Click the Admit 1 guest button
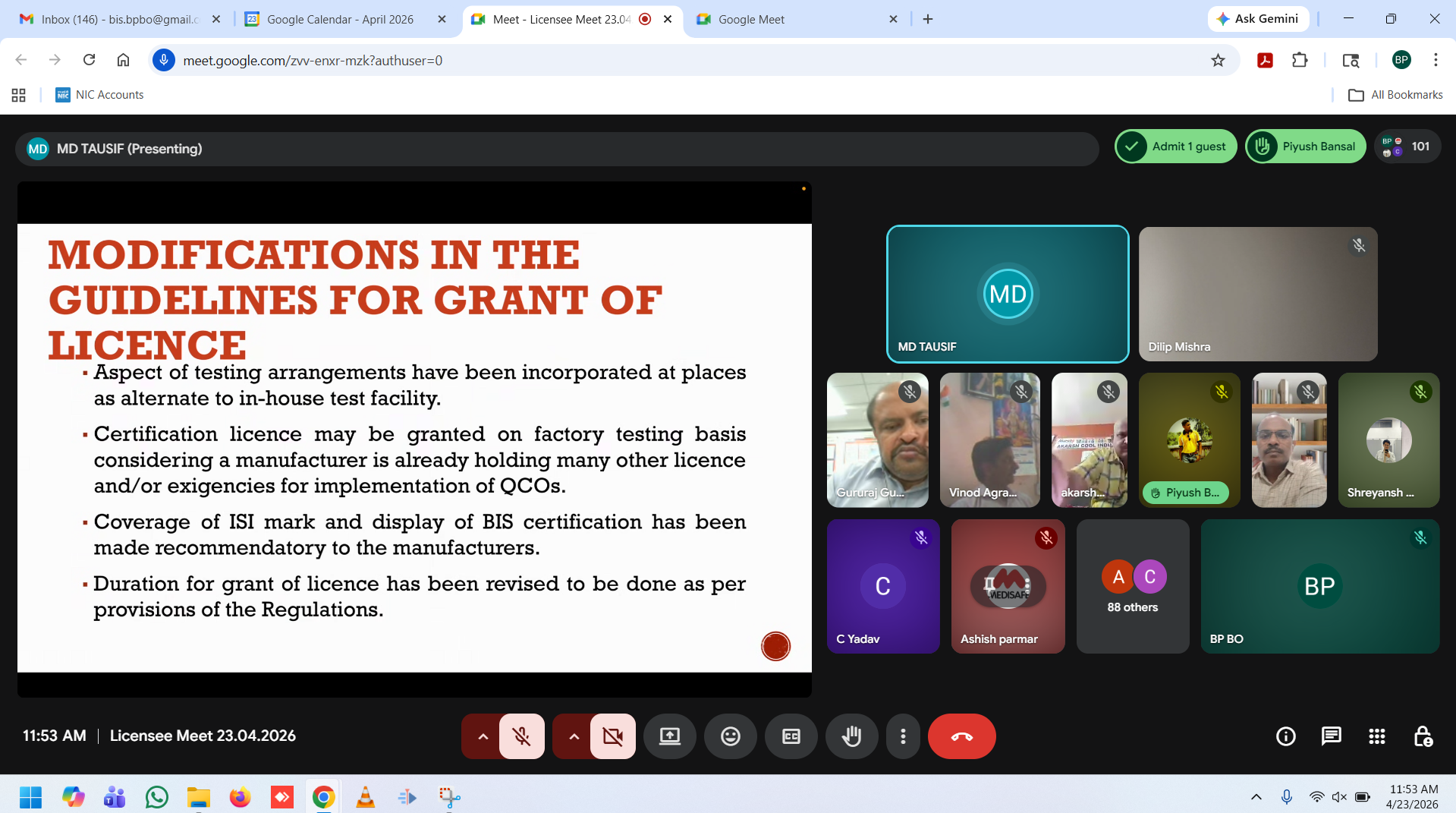The width and height of the screenshot is (1456, 813). tap(1176, 147)
